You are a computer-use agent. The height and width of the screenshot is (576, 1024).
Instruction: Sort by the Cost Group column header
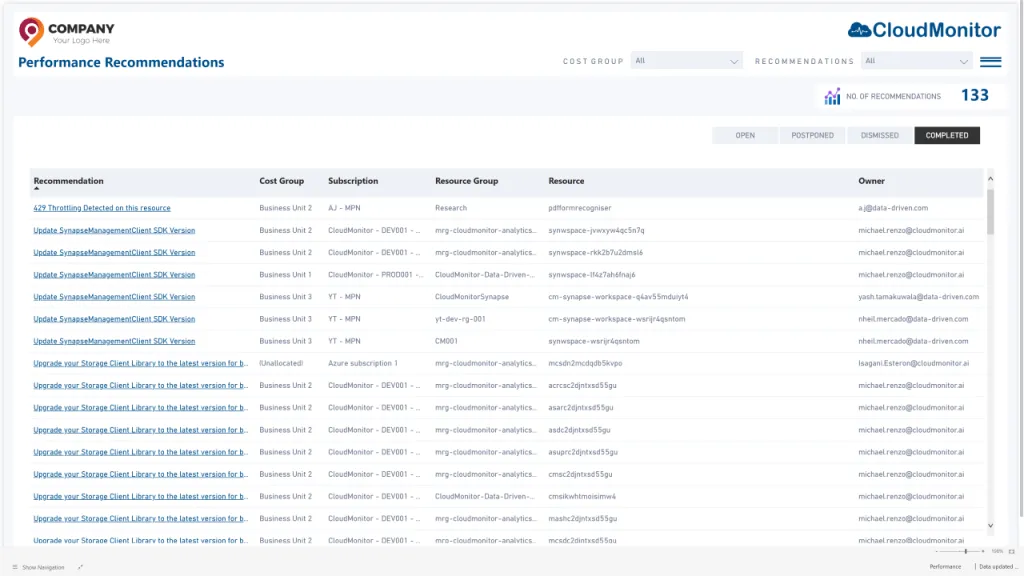pos(281,181)
